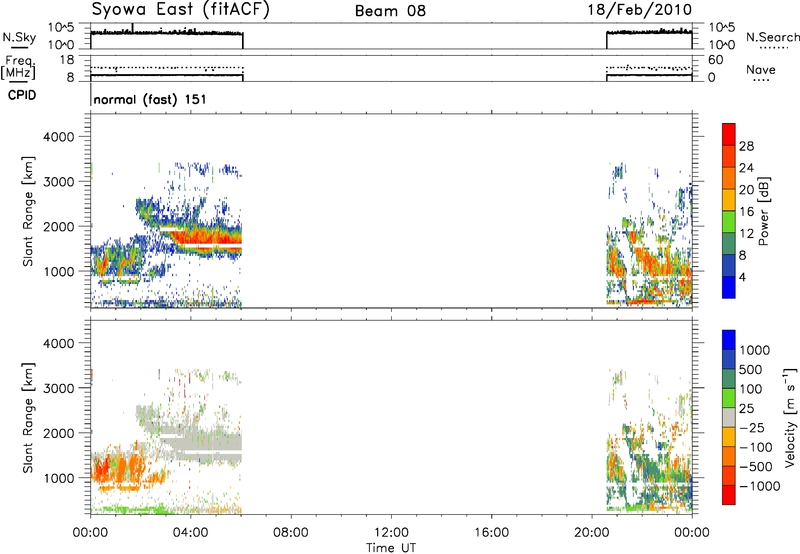Pick the red bottom segment of Velocity colorbar

click(x=729, y=495)
